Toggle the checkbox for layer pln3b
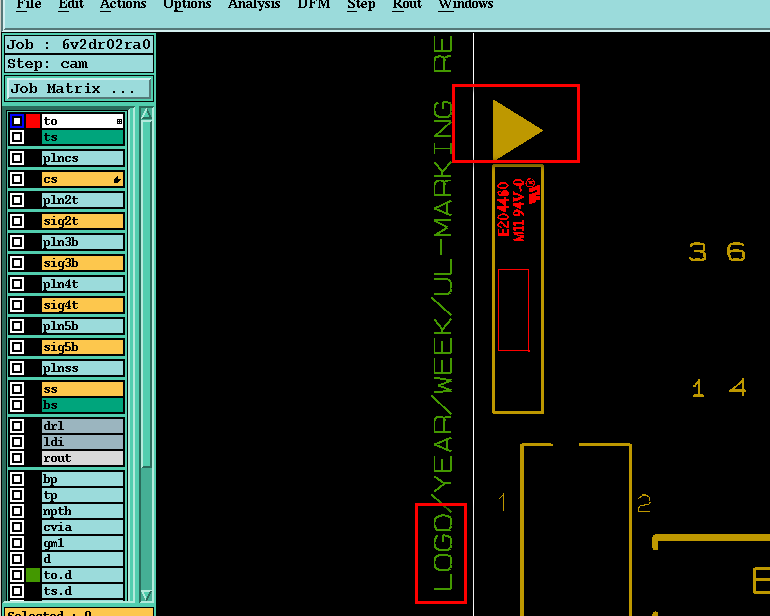 (x=17, y=242)
